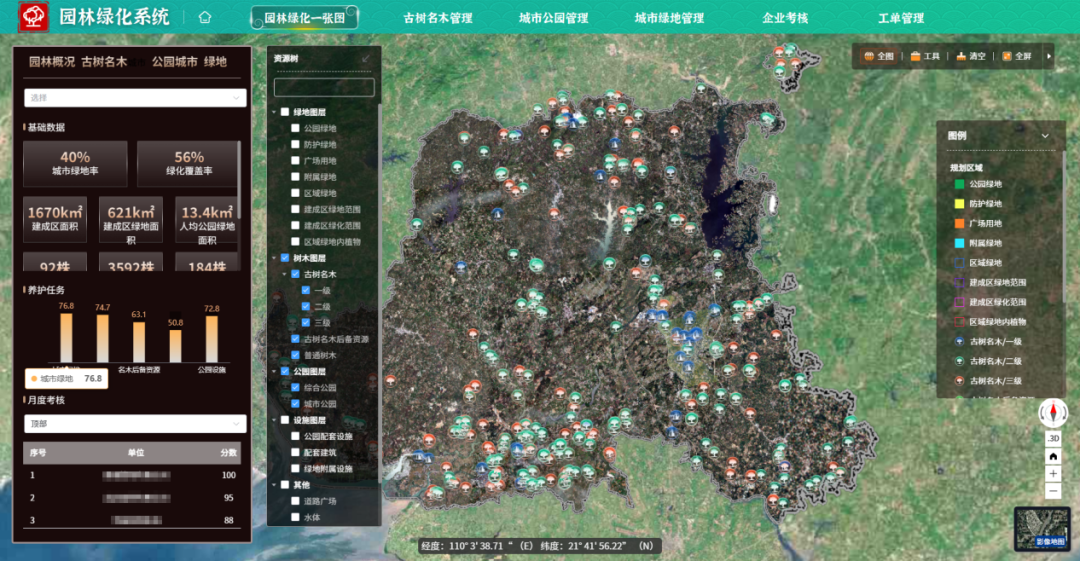
Task: Click the 建成区绿化范围 magenta outline symbol
Action: pyautogui.click(x=959, y=302)
